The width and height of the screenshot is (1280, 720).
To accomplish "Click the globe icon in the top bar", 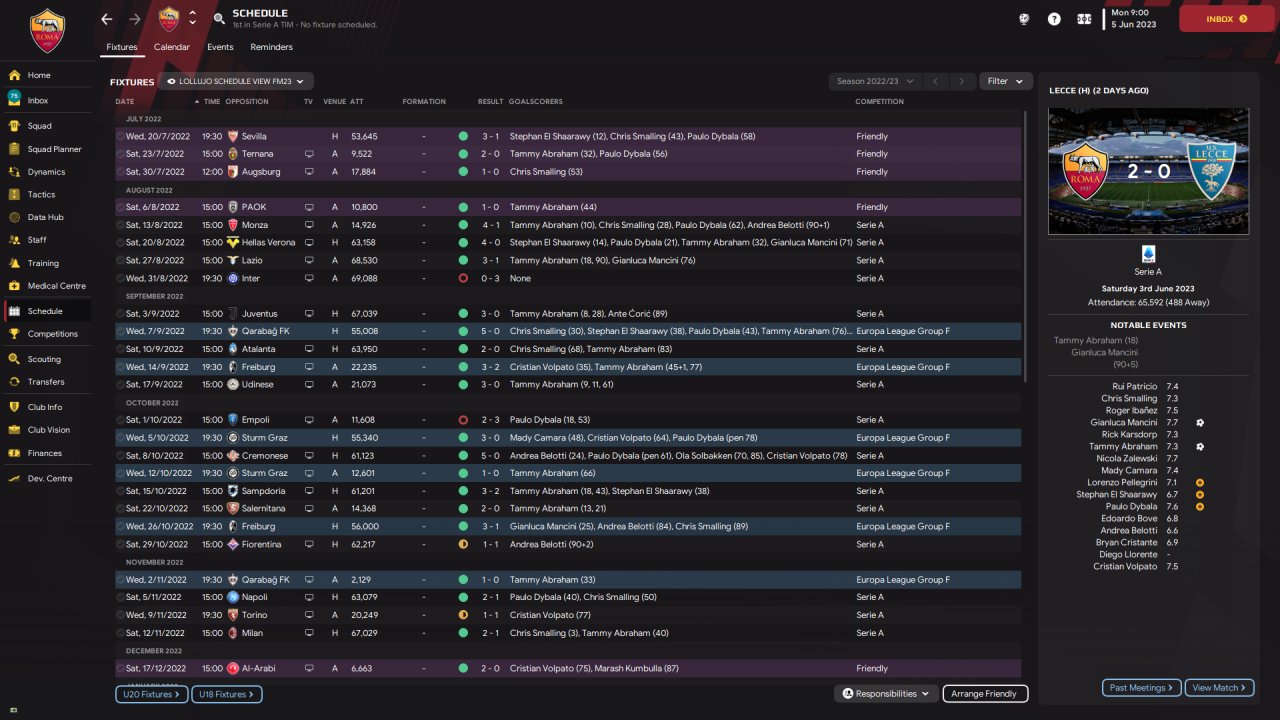I will tap(1024, 19).
